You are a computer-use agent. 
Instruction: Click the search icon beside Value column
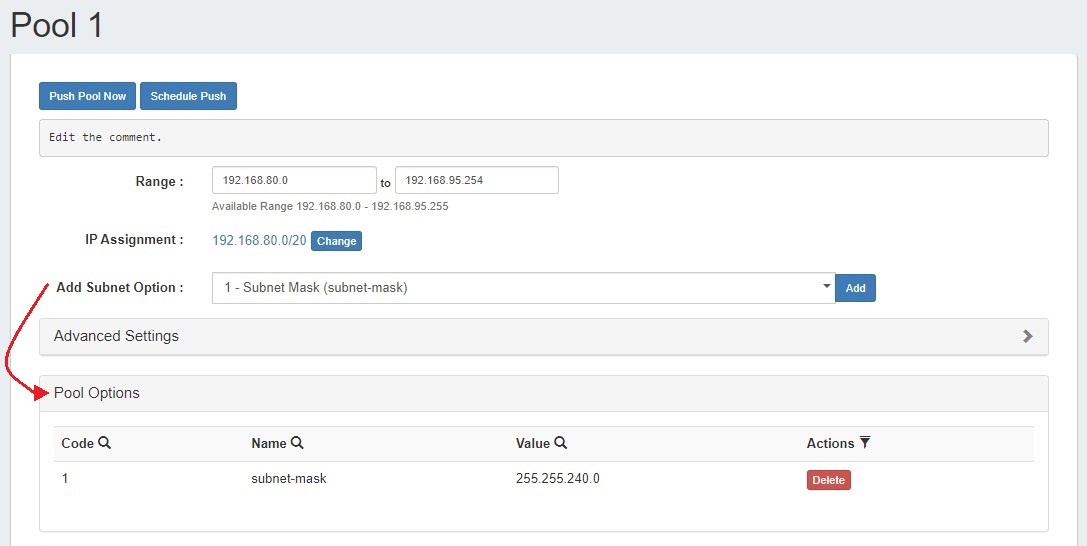point(561,443)
